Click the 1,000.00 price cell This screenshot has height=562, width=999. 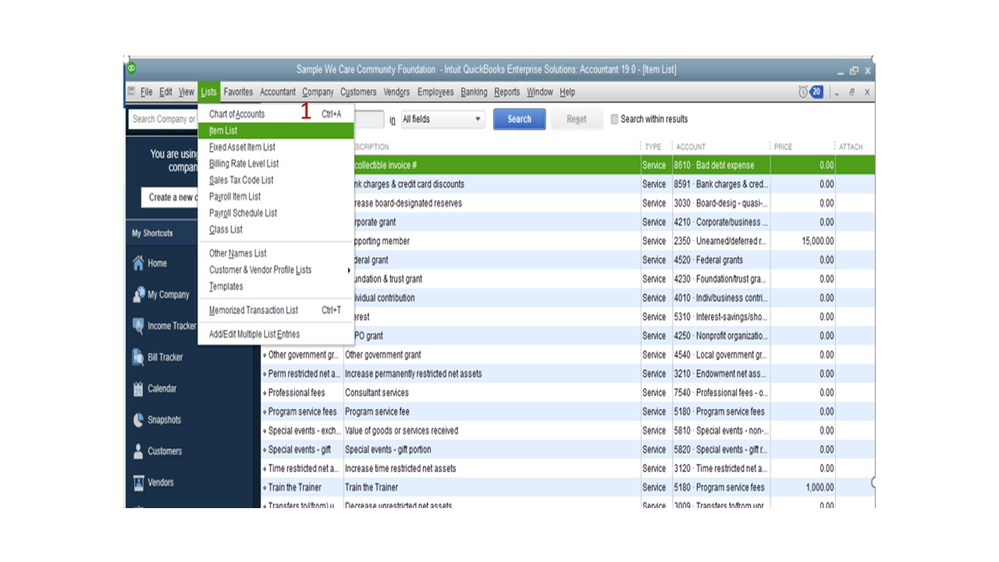pyautogui.click(x=803, y=487)
